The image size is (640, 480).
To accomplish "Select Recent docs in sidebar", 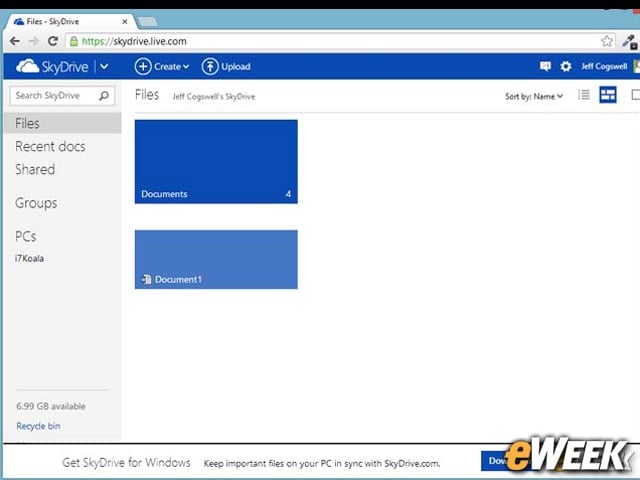I will click(50, 147).
